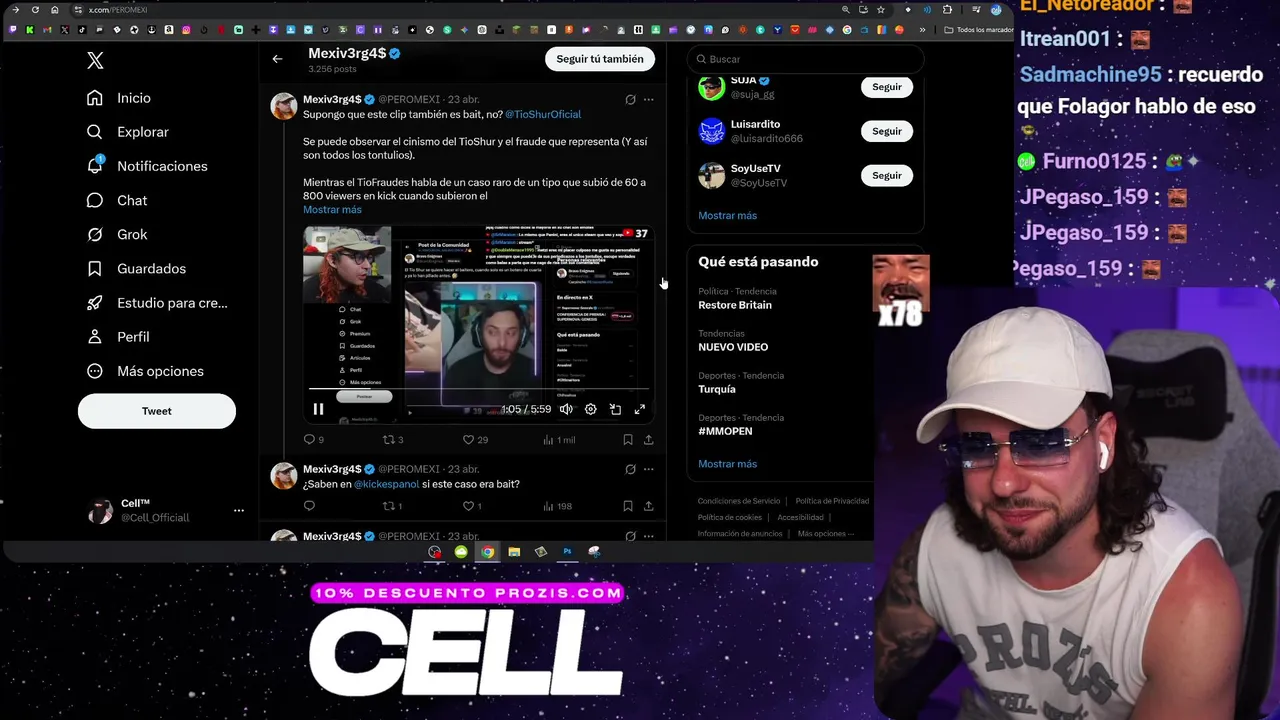Viewport: 1280px width, 720px height.
Task: Repost the kickespanol tweet
Action: click(392, 506)
